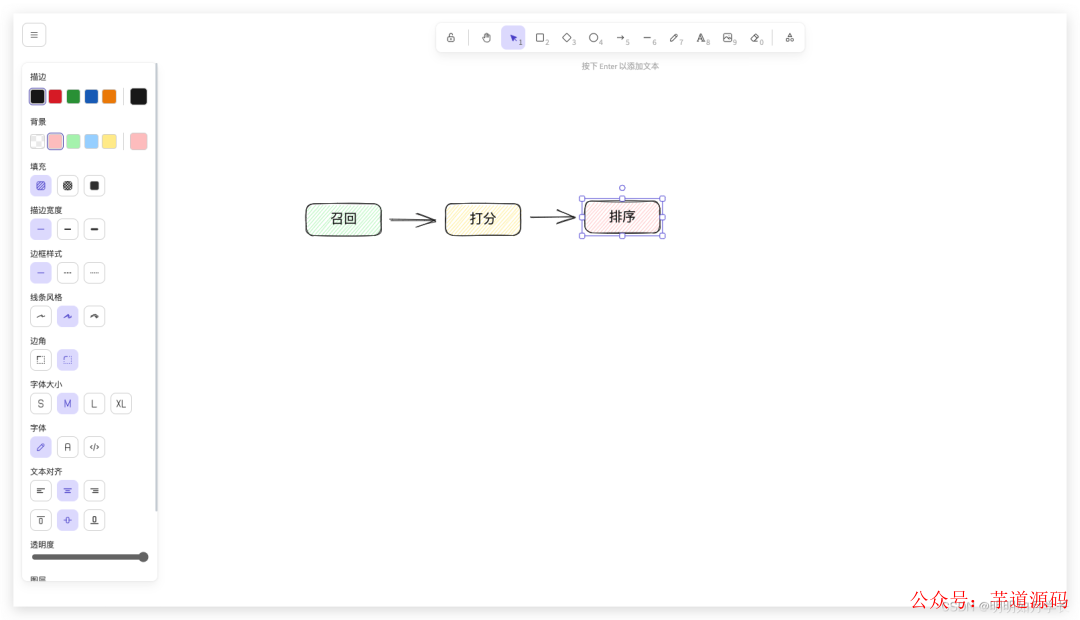This screenshot has width=1080, height=620.
Task: Set thin stroke width
Action: click(x=41, y=229)
